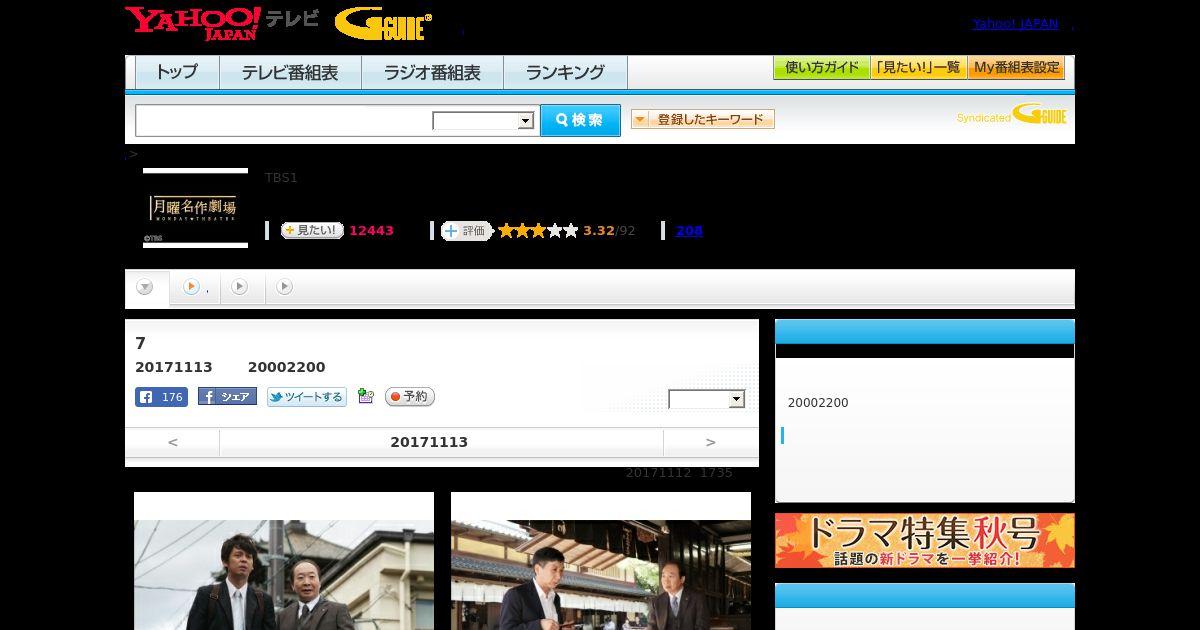Click the 12443 want-to-watch count
1200x630 pixels.
[x=371, y=231]
